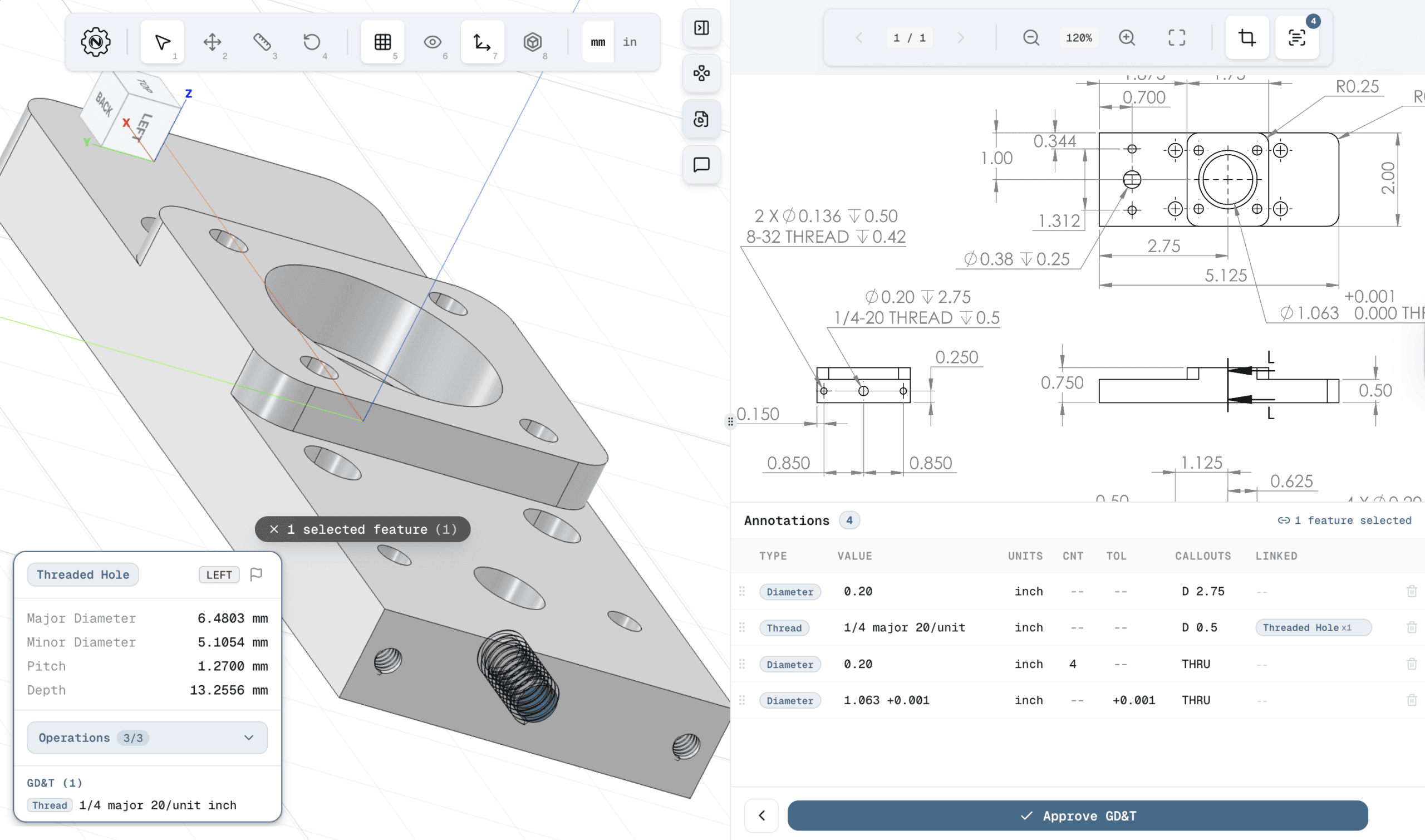Click the crop tool in drawing viewer
This screenshot has width=1425, height=840.
[x=1247, y=38]
